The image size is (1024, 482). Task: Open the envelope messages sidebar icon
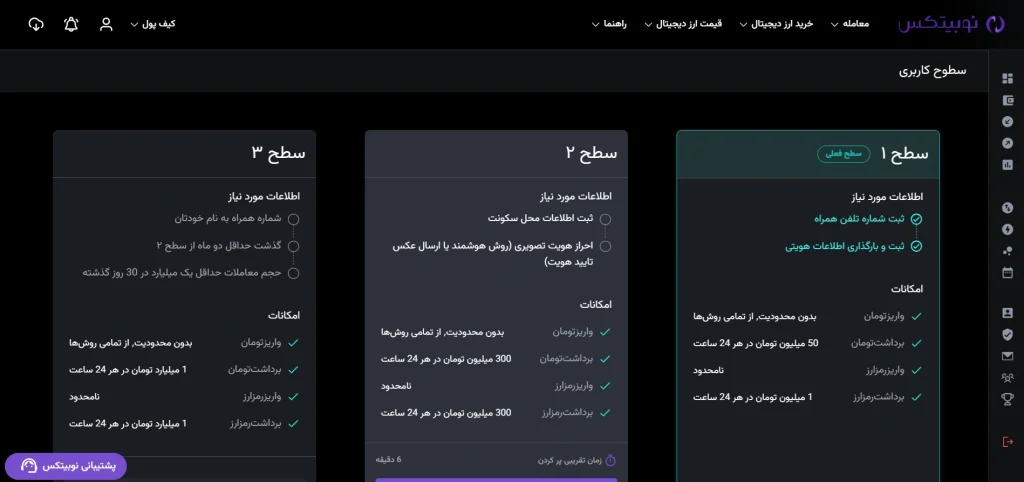pos(1007,356)
